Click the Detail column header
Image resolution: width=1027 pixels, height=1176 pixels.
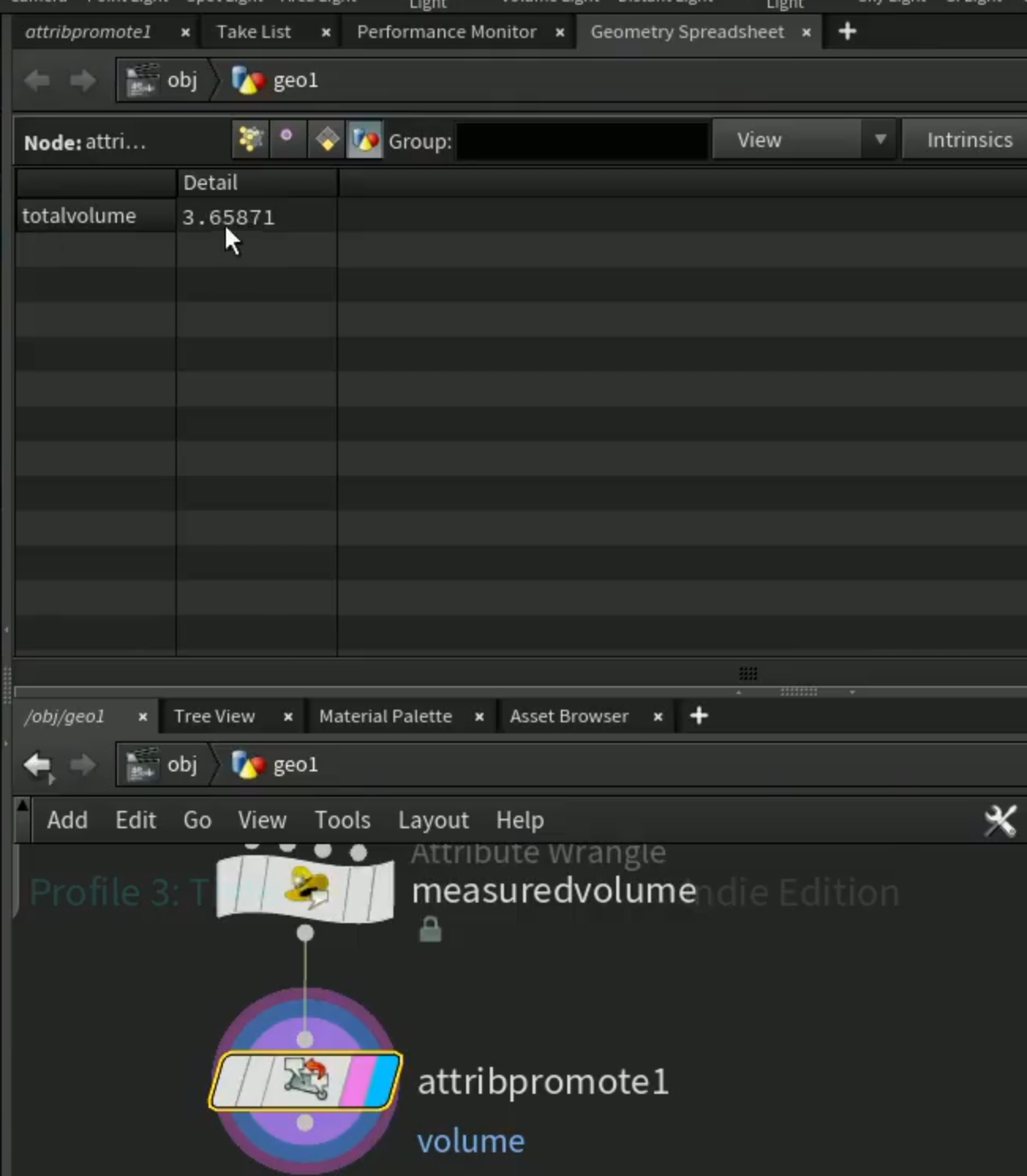(x=257, y=183)
